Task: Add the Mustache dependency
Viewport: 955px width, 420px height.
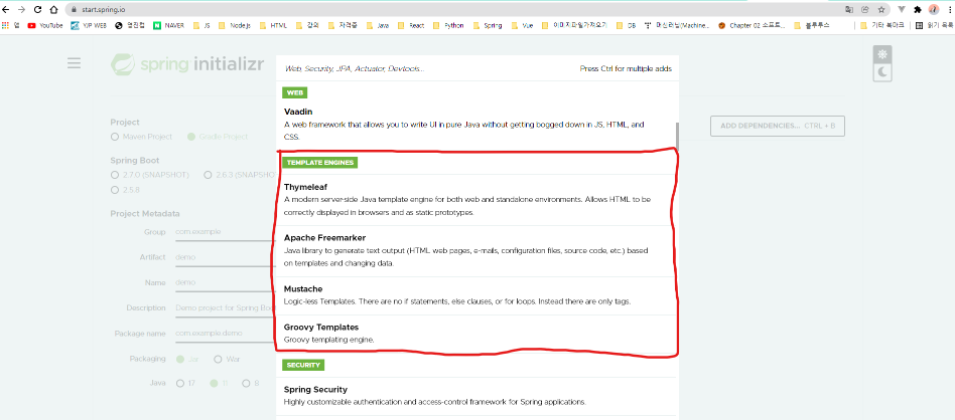Action: (x=476, y=296)
